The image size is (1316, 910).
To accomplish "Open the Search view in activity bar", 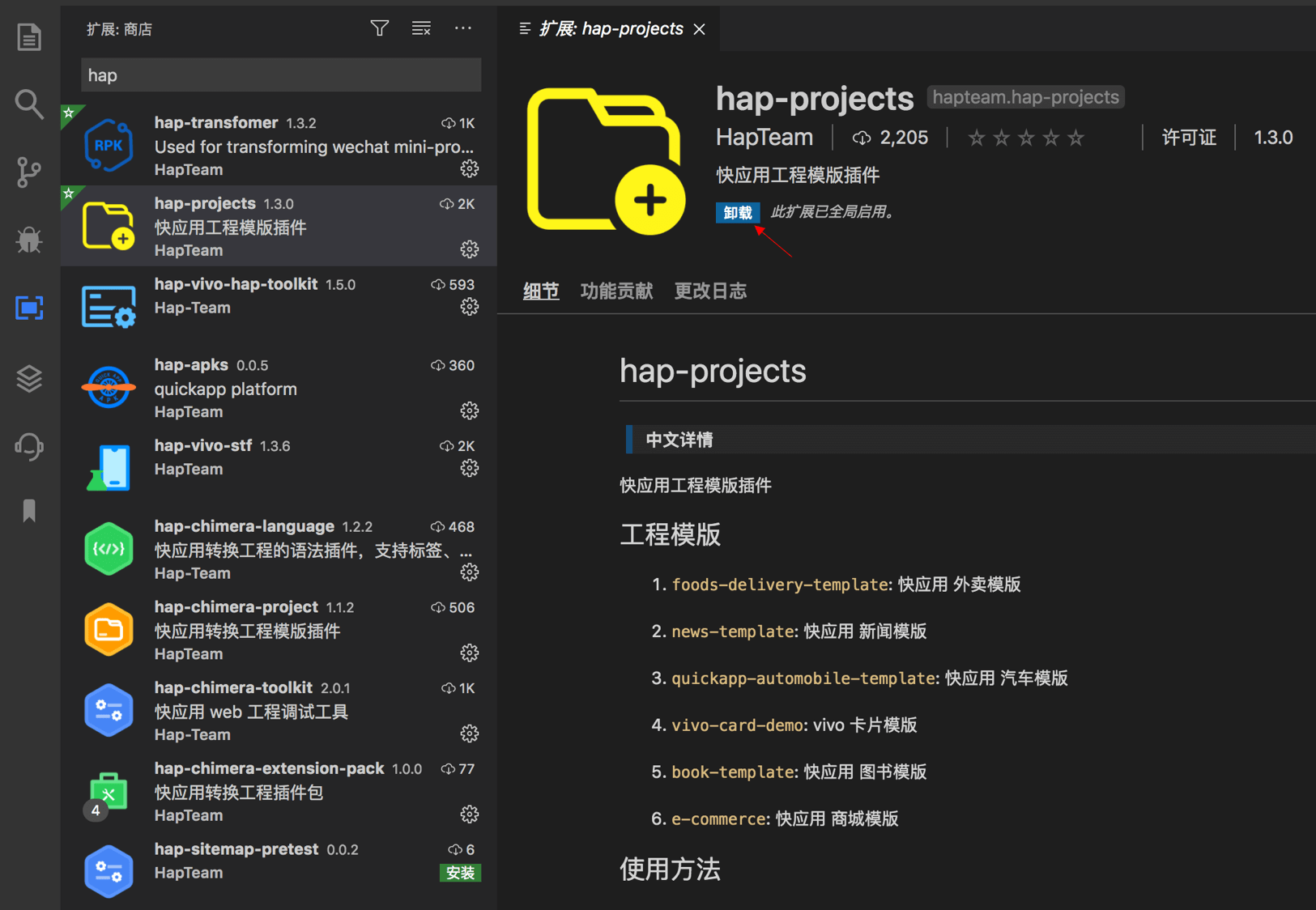I will (29, 104).
